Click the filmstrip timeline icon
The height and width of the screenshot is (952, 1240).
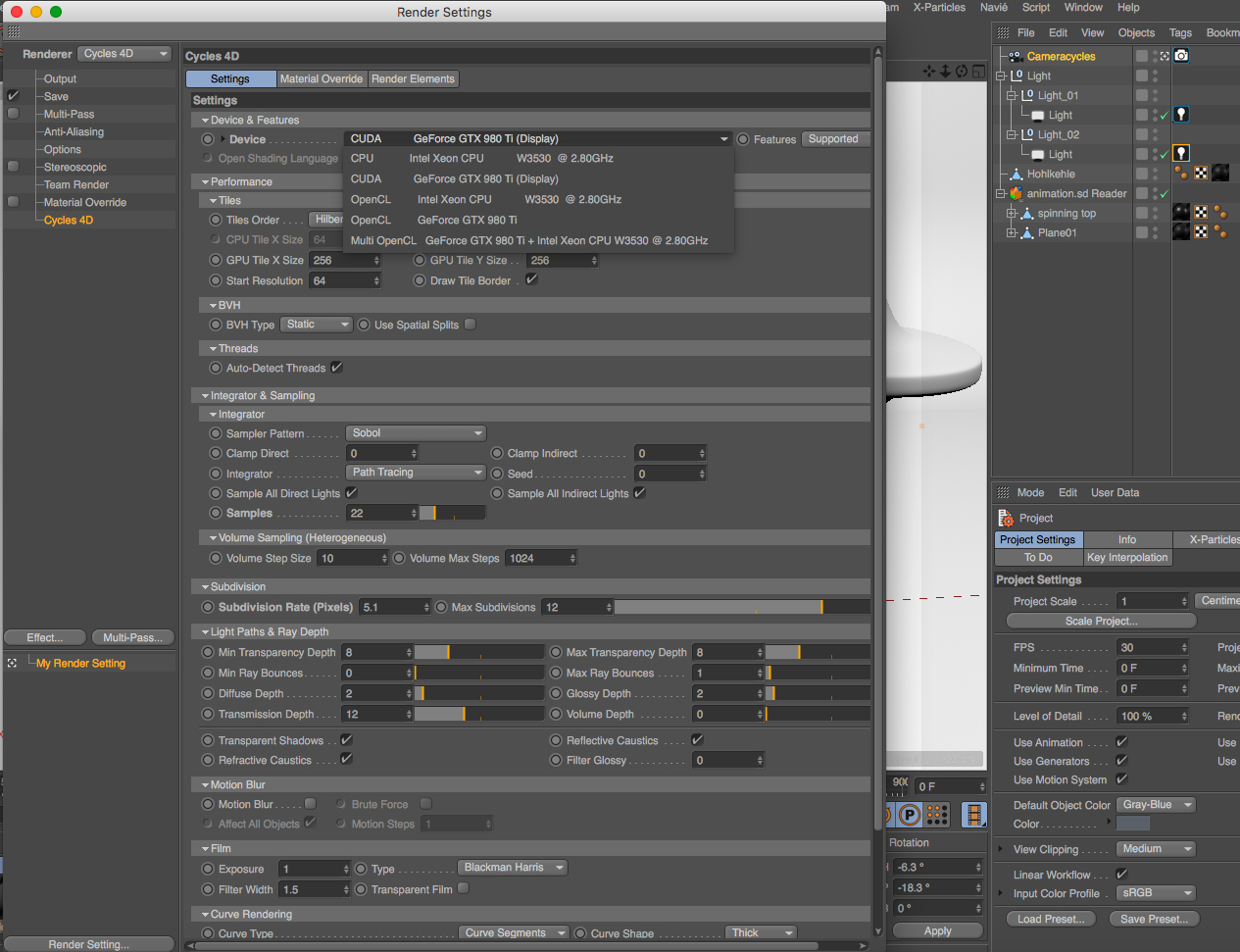(973, 815)
